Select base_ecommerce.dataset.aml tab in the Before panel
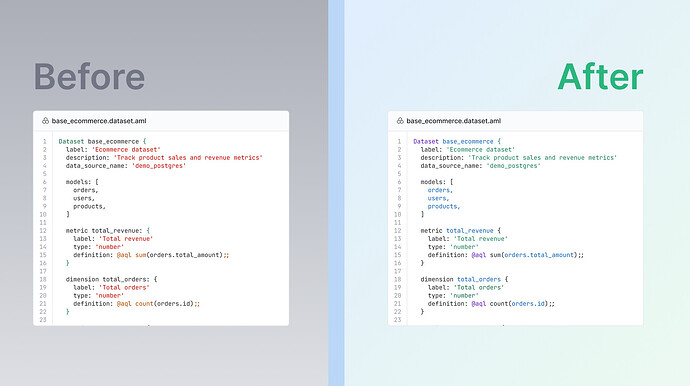The height and width of the screenshot is (386, 690). (x=99, y=121)
